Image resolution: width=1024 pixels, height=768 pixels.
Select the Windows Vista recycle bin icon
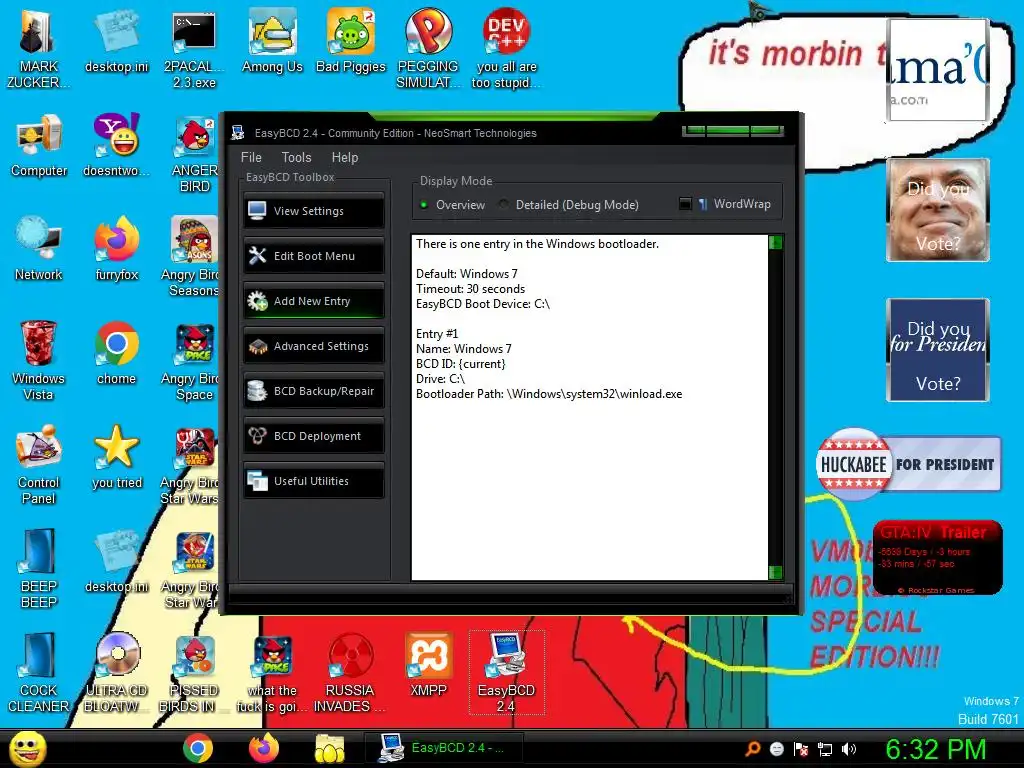point(39,360)
